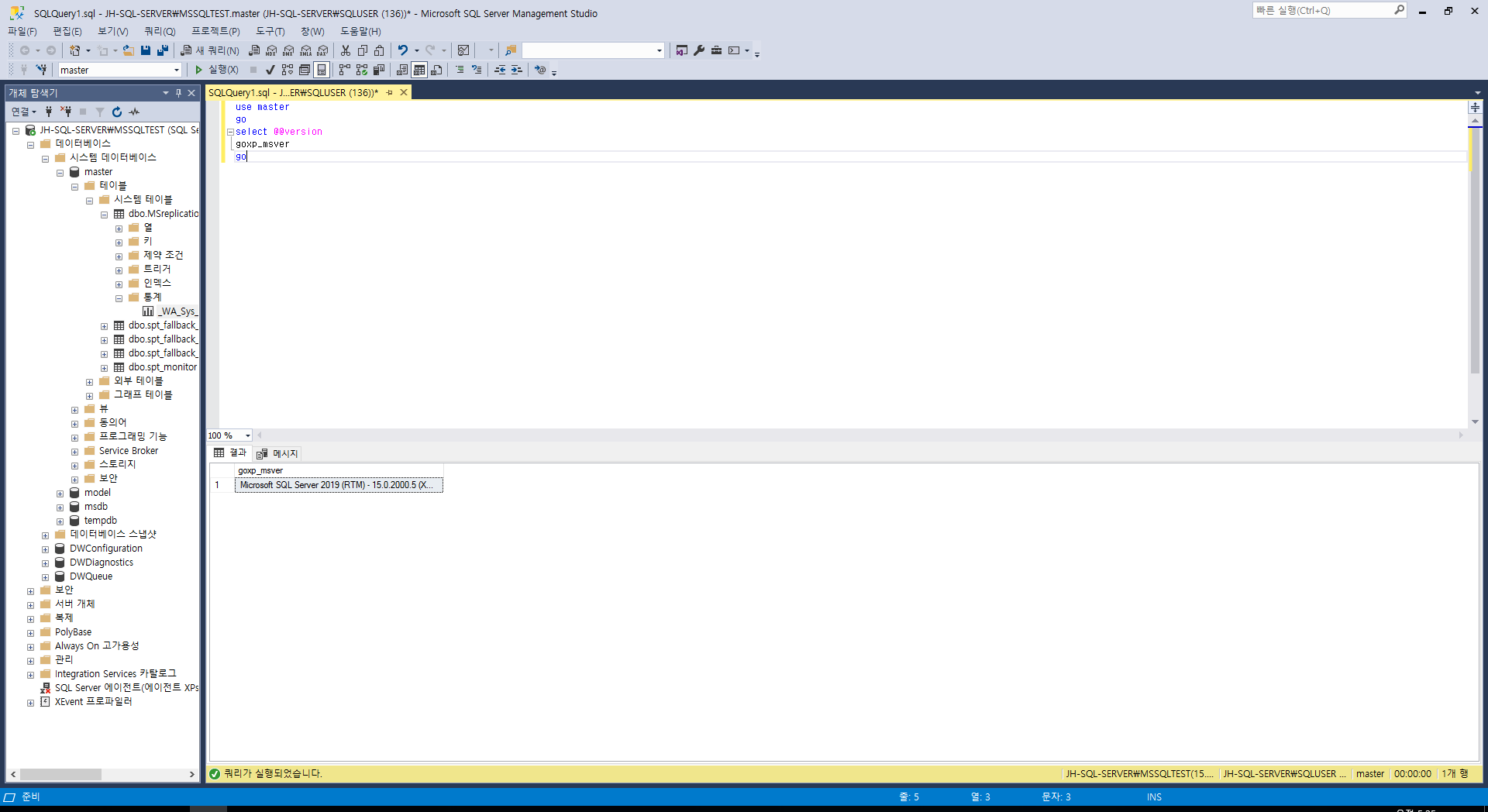Switch to the 메시지 messages tab
Screen dimensions: 1488x812
[x=277, y=453]
